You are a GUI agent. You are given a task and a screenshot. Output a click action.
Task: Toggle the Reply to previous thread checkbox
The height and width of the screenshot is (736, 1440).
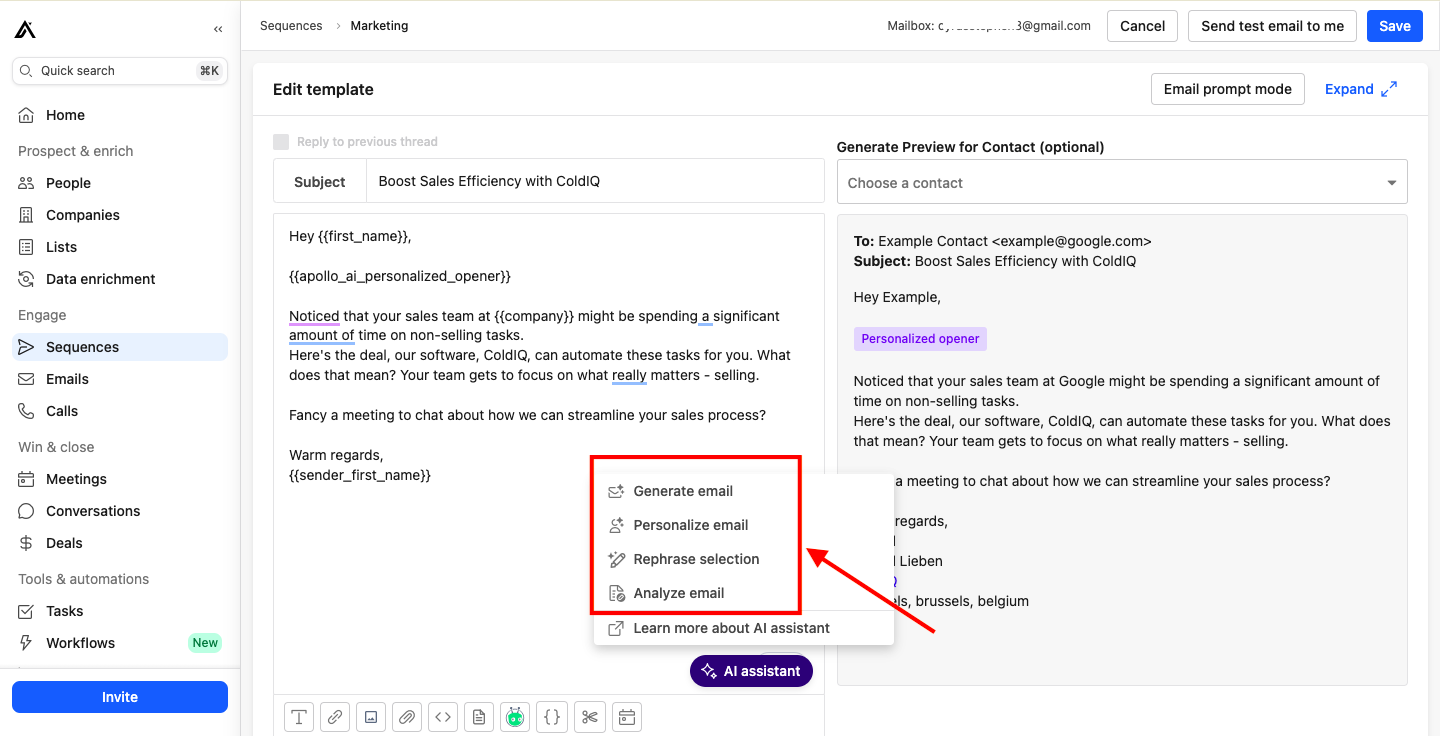pyautogui.click(x=281, y=142)
